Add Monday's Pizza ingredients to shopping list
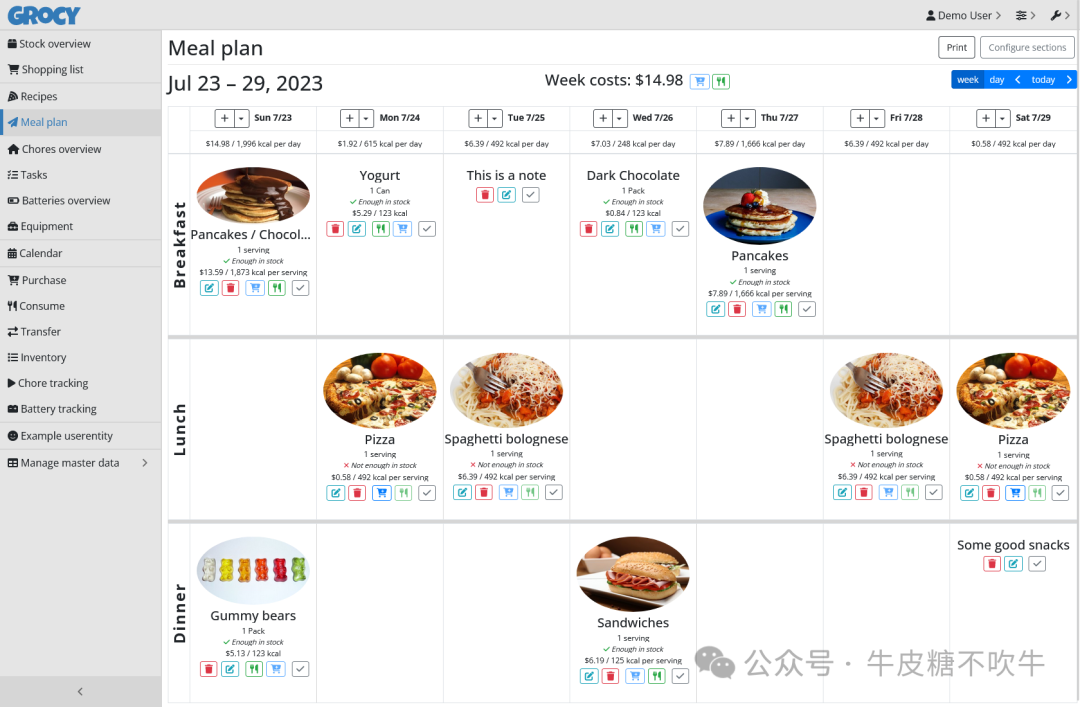The width and height of the screenshot is (1080, 707). [382, 493]
